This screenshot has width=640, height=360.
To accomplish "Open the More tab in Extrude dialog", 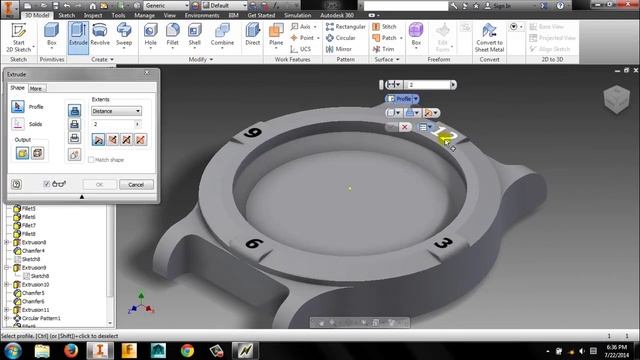I will tap(36, 89).
